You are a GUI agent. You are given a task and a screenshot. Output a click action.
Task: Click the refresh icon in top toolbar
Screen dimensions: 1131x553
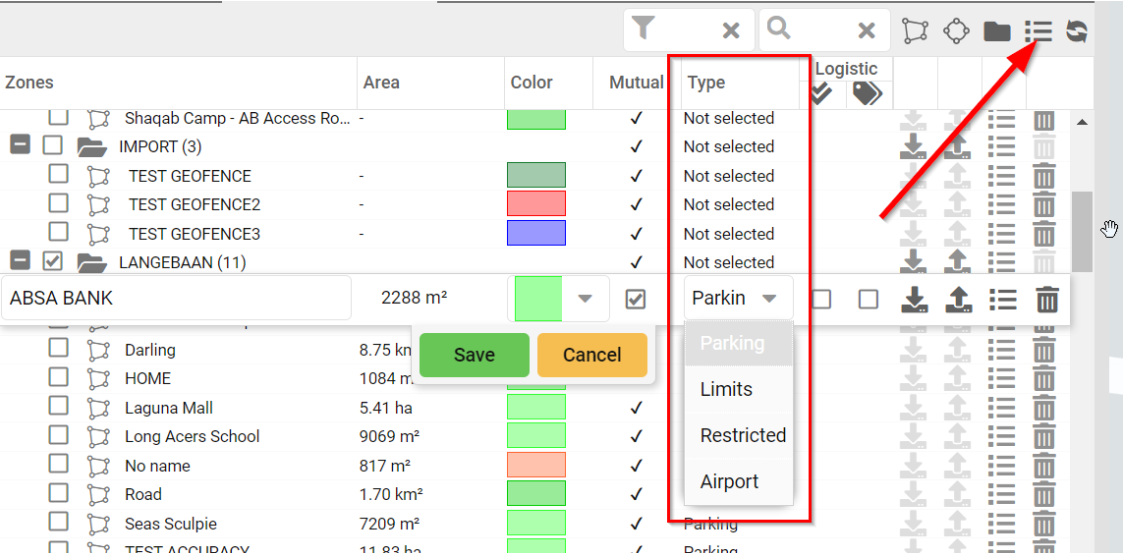point(1077,31)
